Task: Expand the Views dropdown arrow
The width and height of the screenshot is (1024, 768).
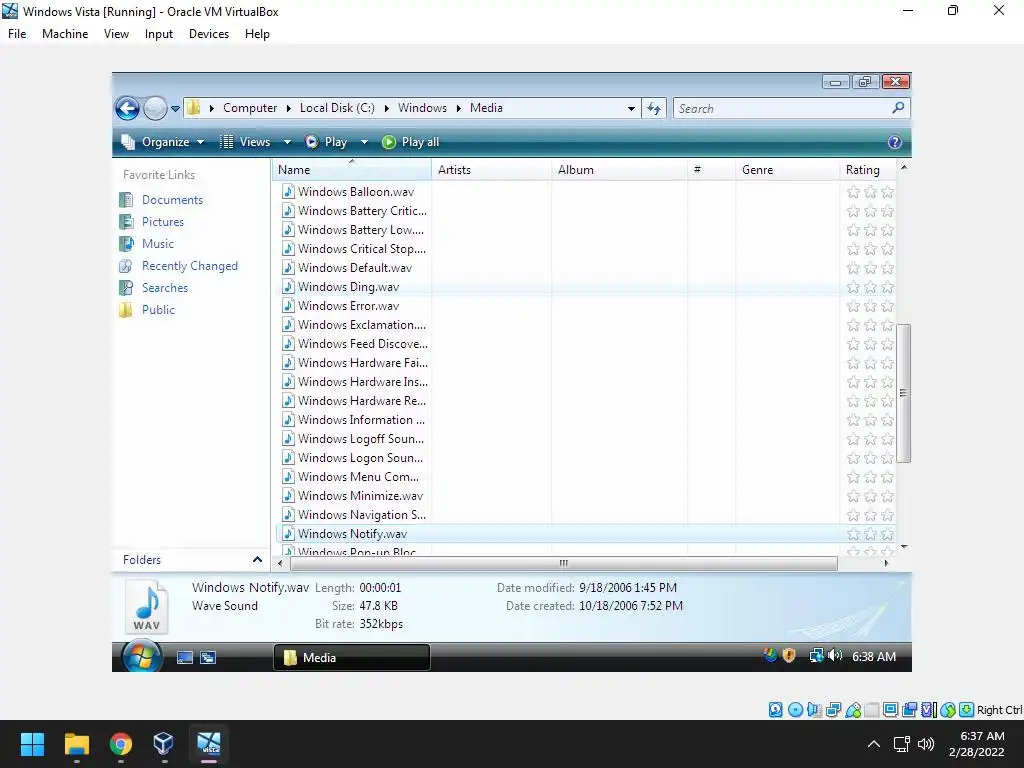Action: click(x=287, y=142)
